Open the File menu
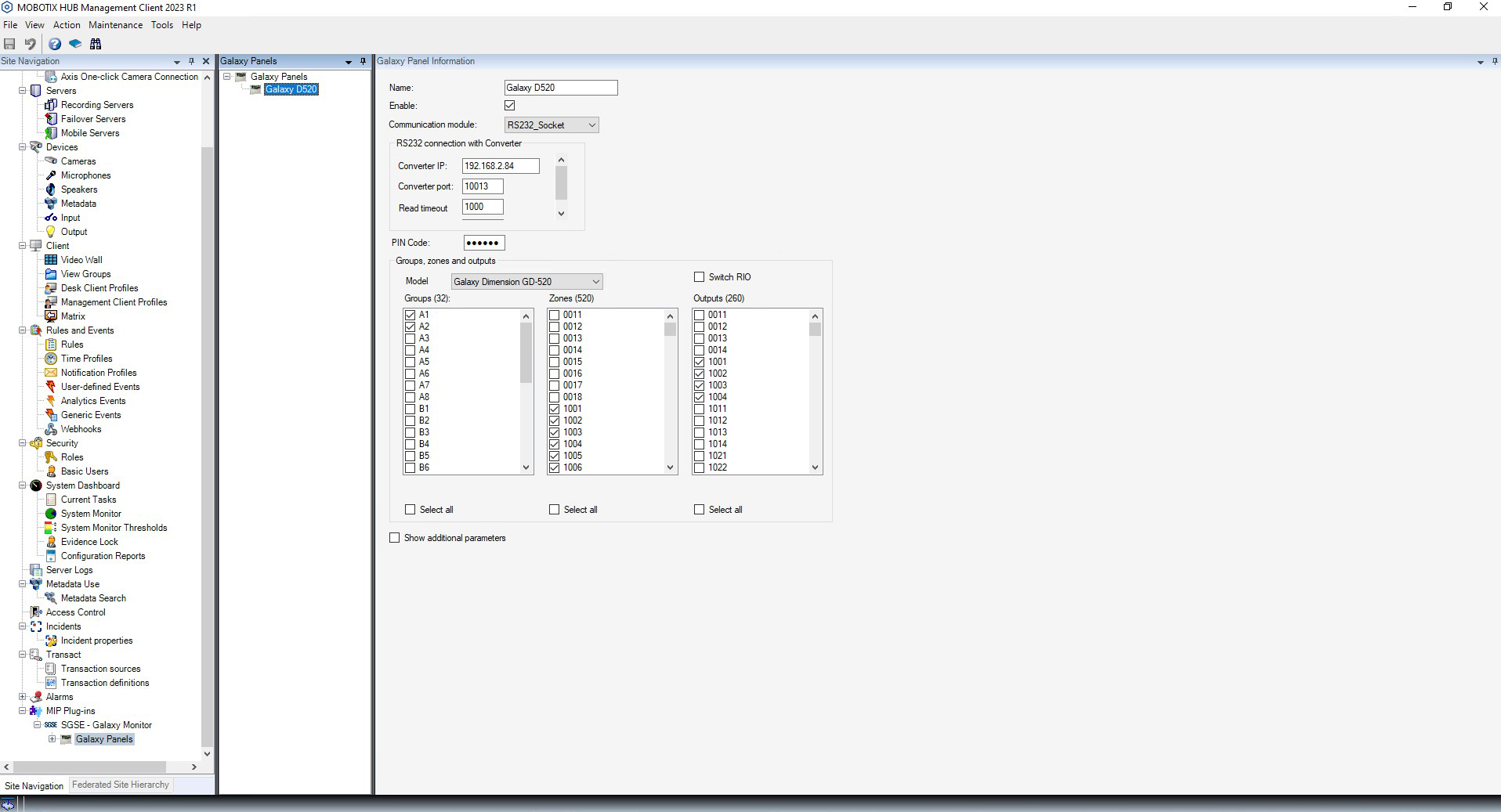The image size is (1501, 812). (10, 25)
